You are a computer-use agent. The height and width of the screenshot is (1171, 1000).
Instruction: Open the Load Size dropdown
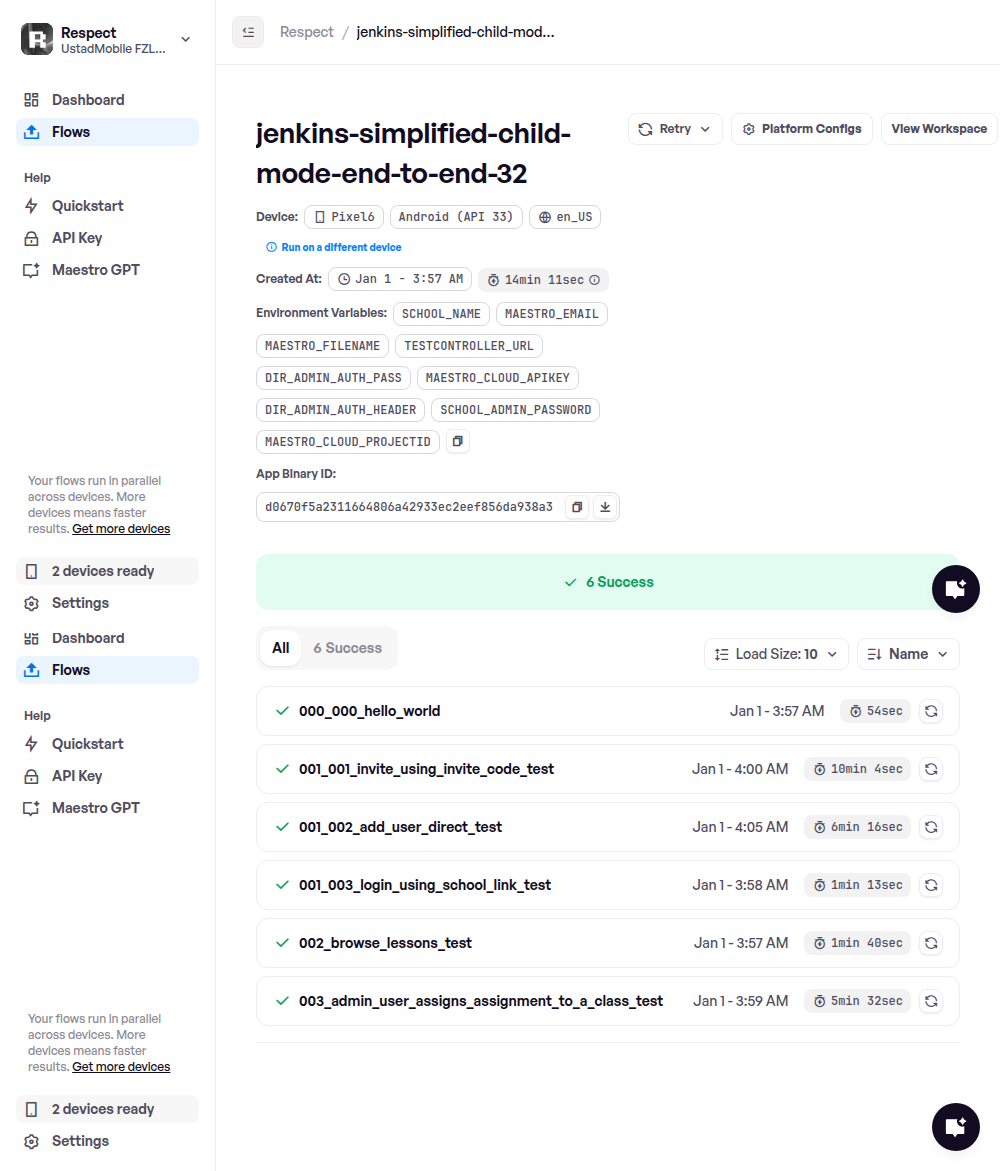(x=776, y=654)
